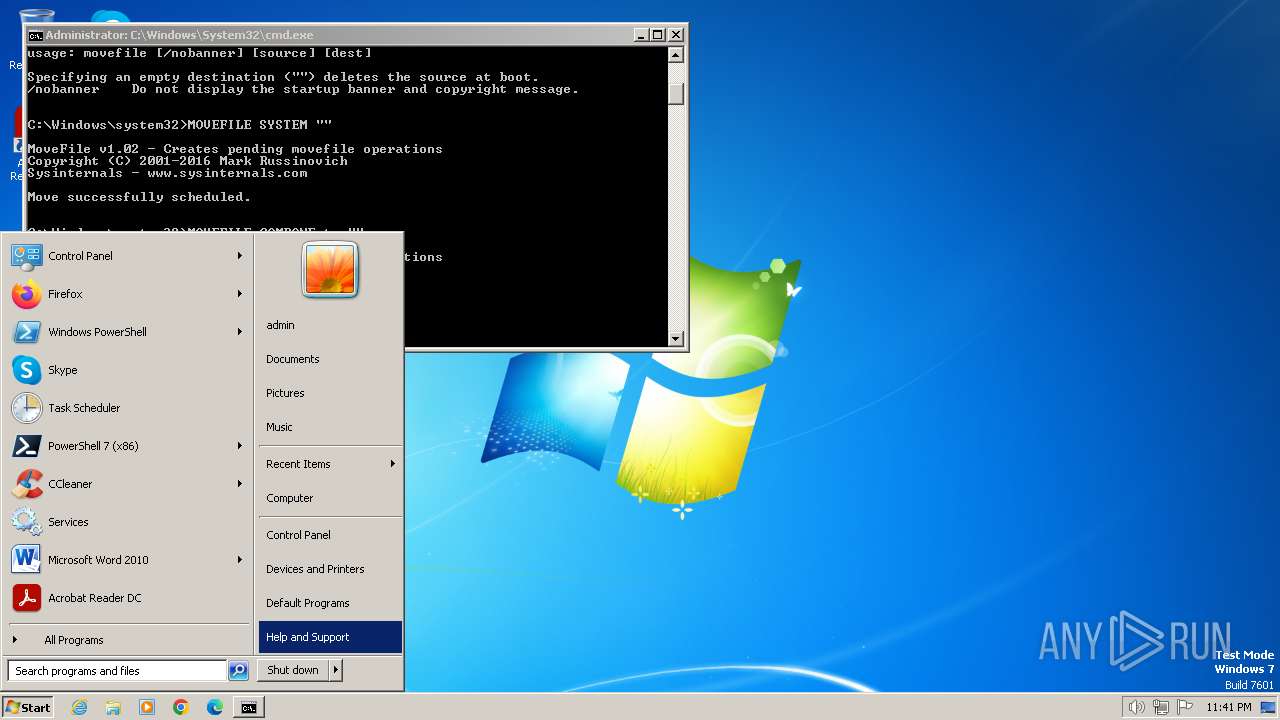1280x720 pixels.
Task: Expand Recent Items submenu arrow
Action: [x=393, y=464]
